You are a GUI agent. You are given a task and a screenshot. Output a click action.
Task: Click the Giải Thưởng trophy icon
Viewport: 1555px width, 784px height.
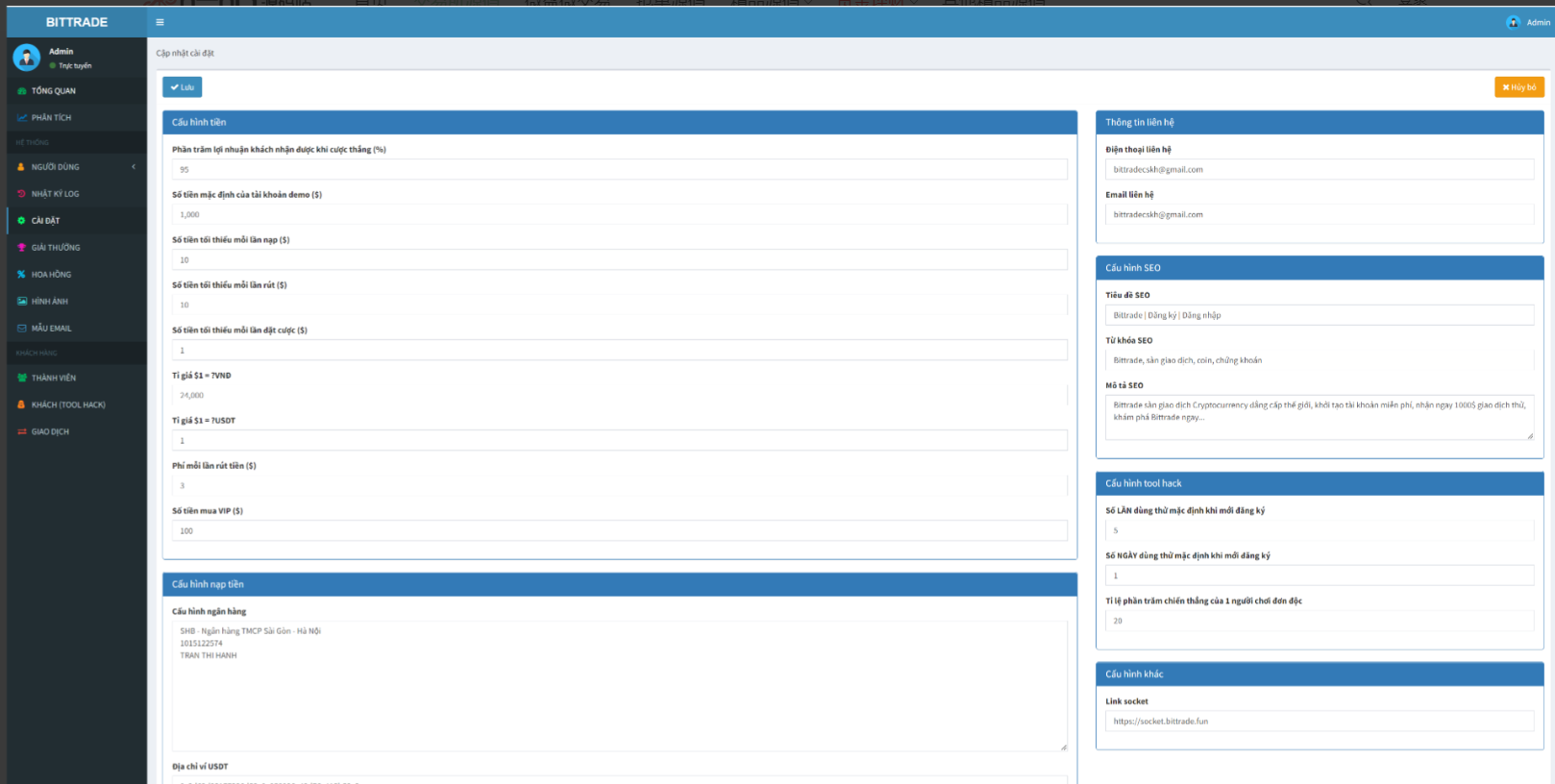click(x=21, y=248)
